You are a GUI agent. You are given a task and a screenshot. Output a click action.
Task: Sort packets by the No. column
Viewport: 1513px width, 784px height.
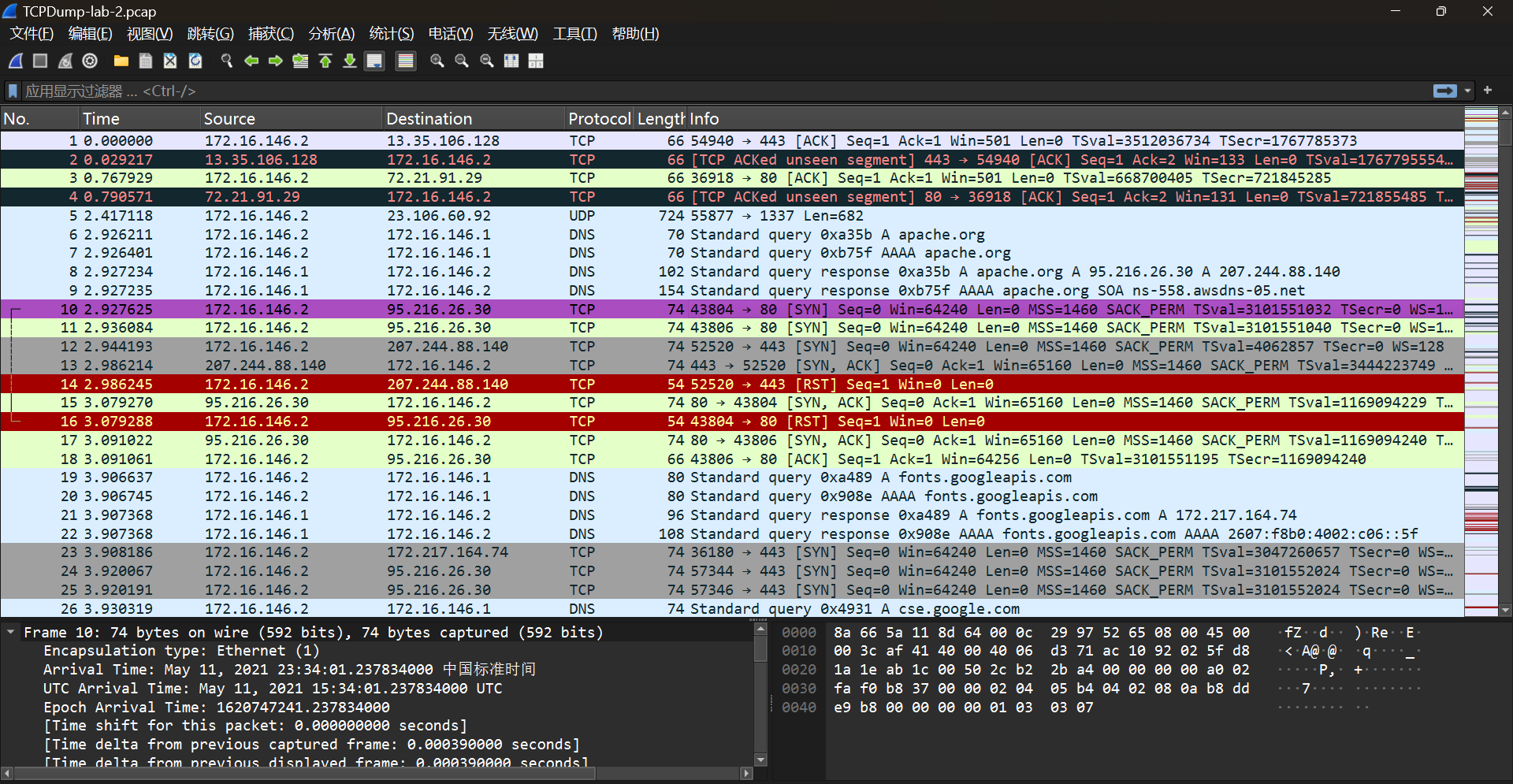(39, 119)
